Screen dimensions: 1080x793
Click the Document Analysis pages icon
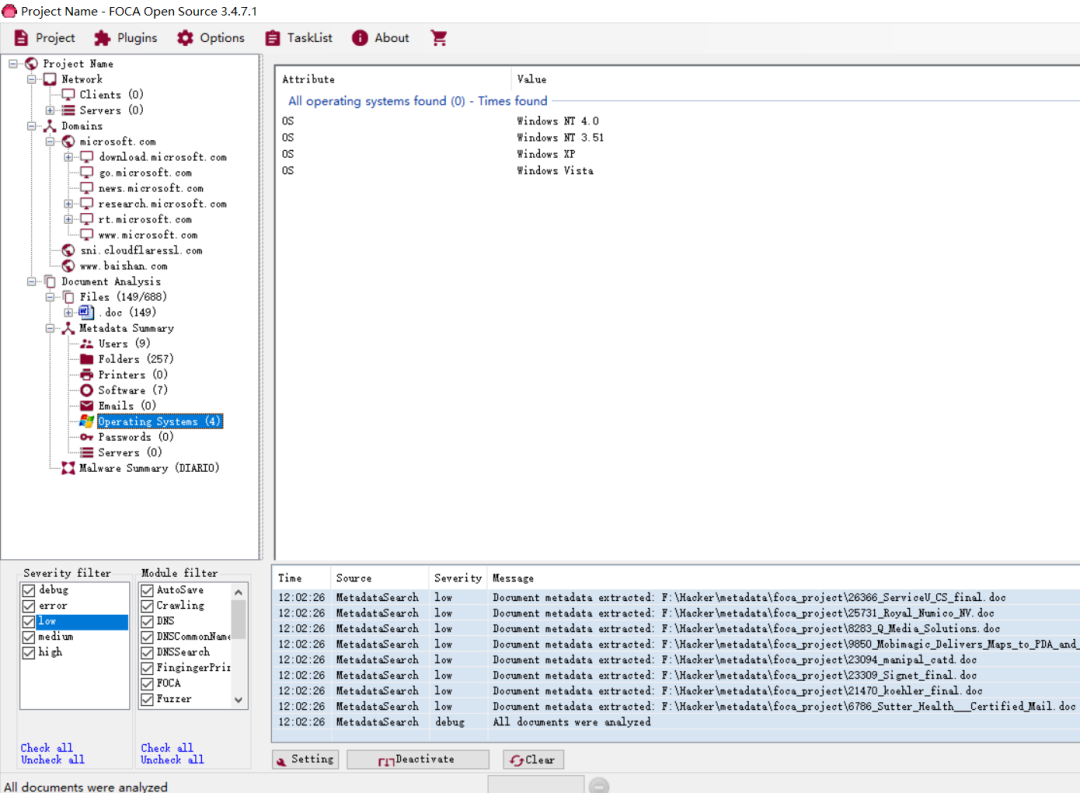point(50,281)
